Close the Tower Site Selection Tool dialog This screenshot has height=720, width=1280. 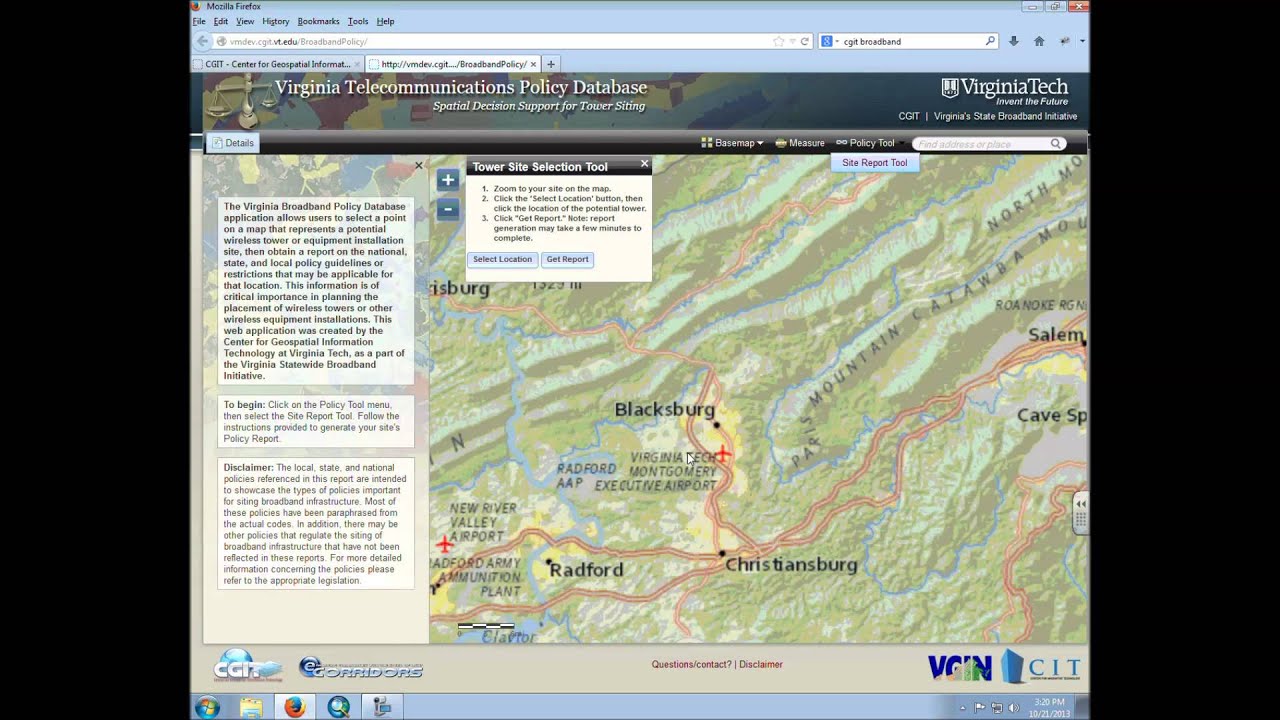point(644,164)
